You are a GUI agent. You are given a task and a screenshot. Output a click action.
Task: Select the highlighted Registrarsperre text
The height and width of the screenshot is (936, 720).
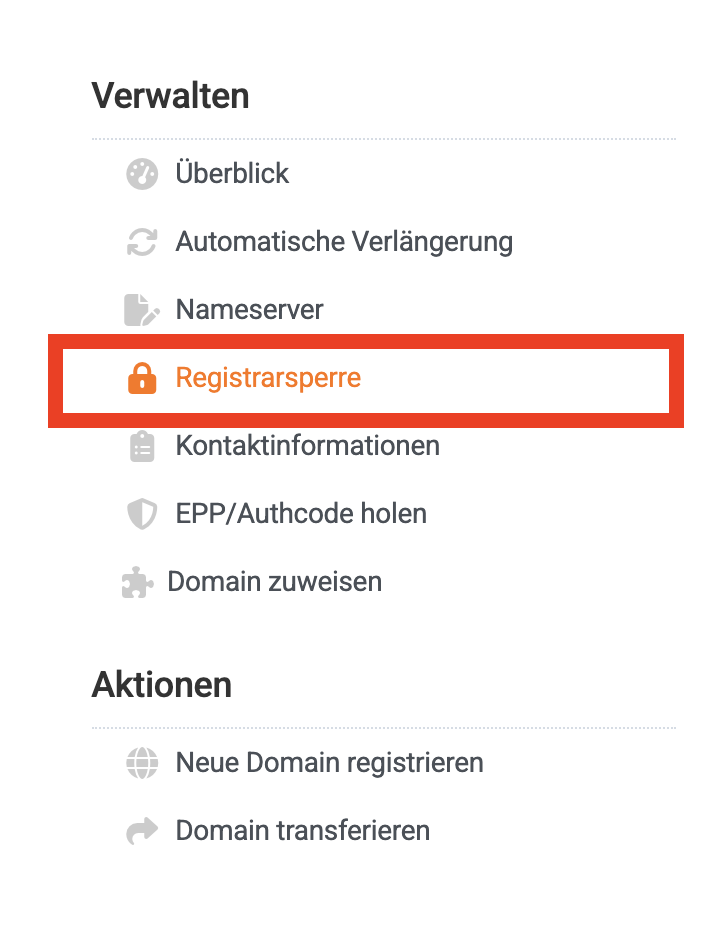pyautogui.click(x=268, y=378)
